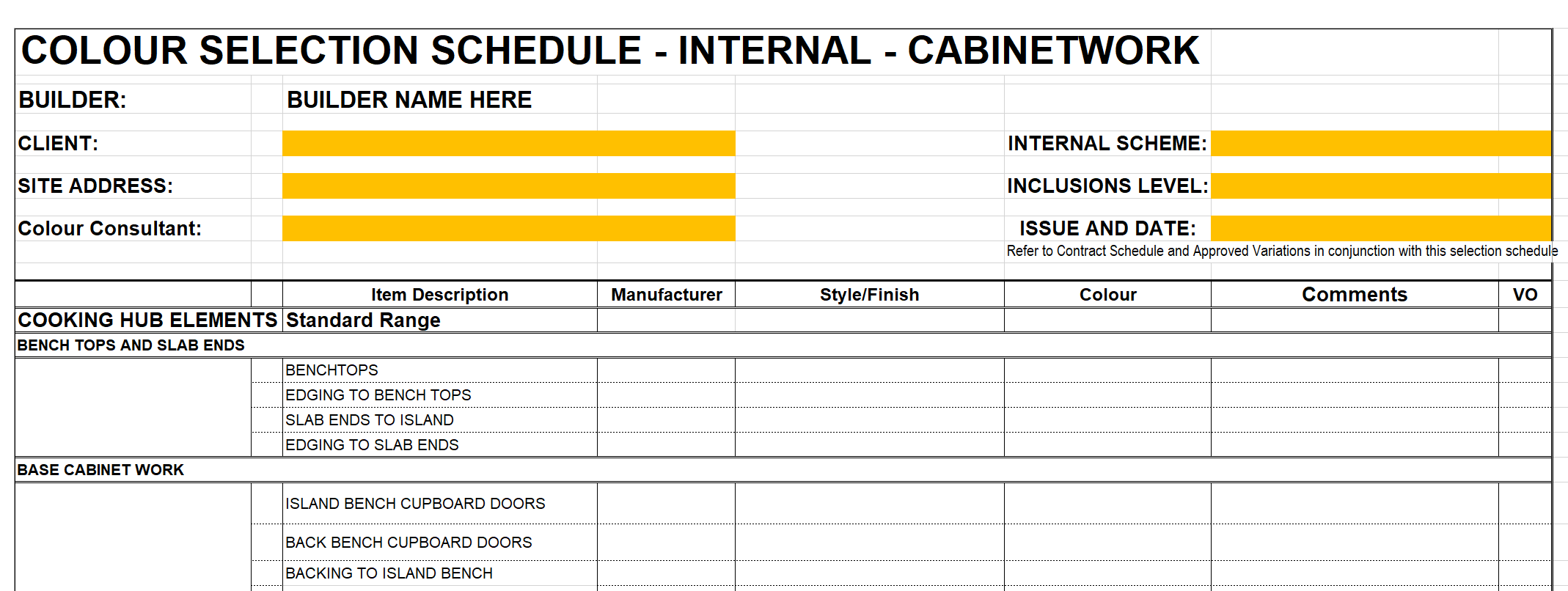Select the yellow INTERNAL SCHEME field
This screenshot has width=1568, height=591.
[1380, 144]
